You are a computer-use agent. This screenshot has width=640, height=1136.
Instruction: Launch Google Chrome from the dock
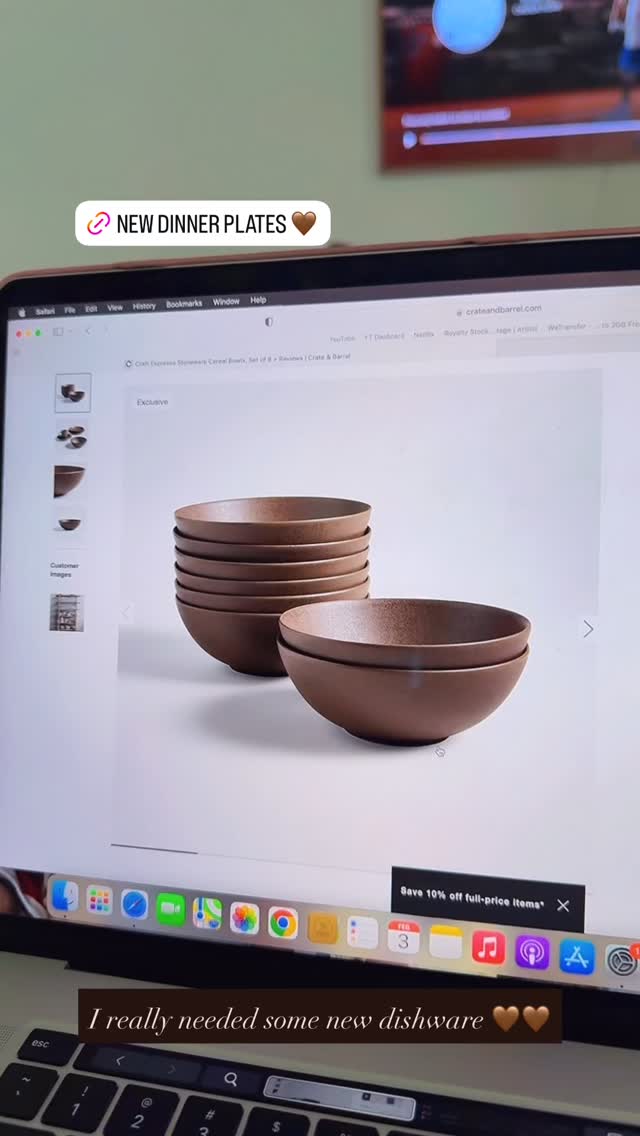pos(283,922)
